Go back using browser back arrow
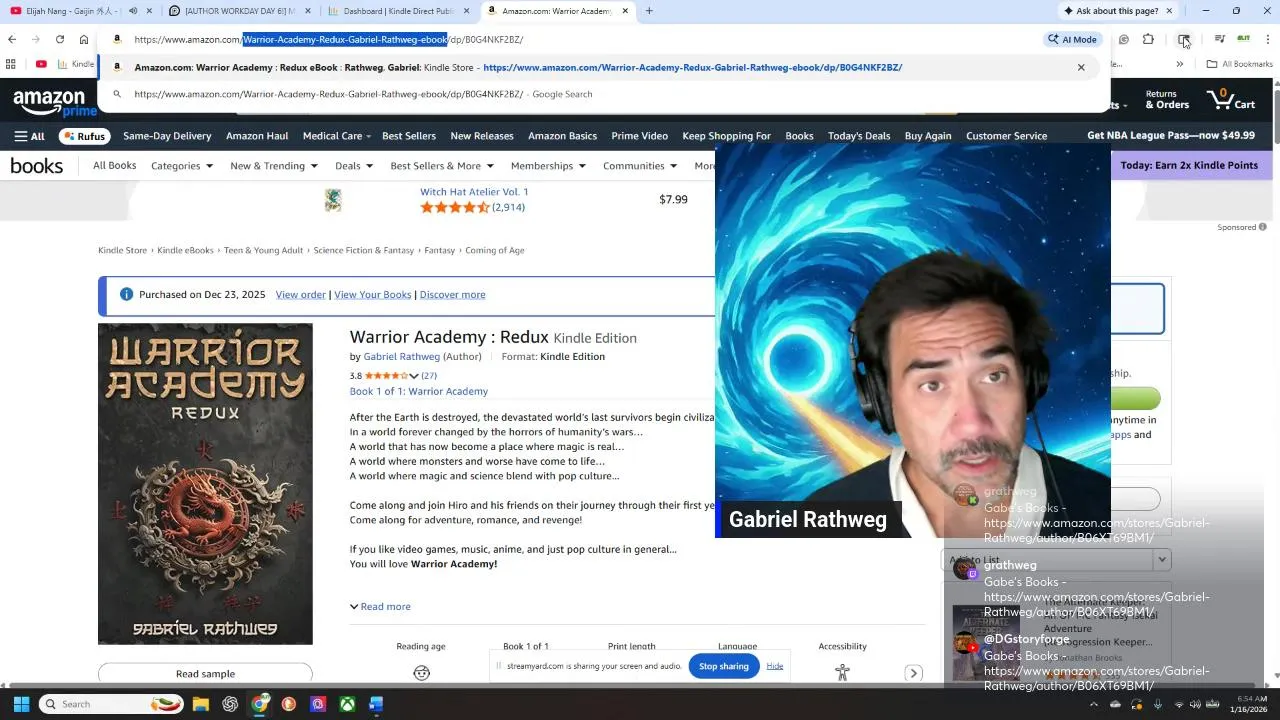The image size is (1280, 720). point(12,39)
